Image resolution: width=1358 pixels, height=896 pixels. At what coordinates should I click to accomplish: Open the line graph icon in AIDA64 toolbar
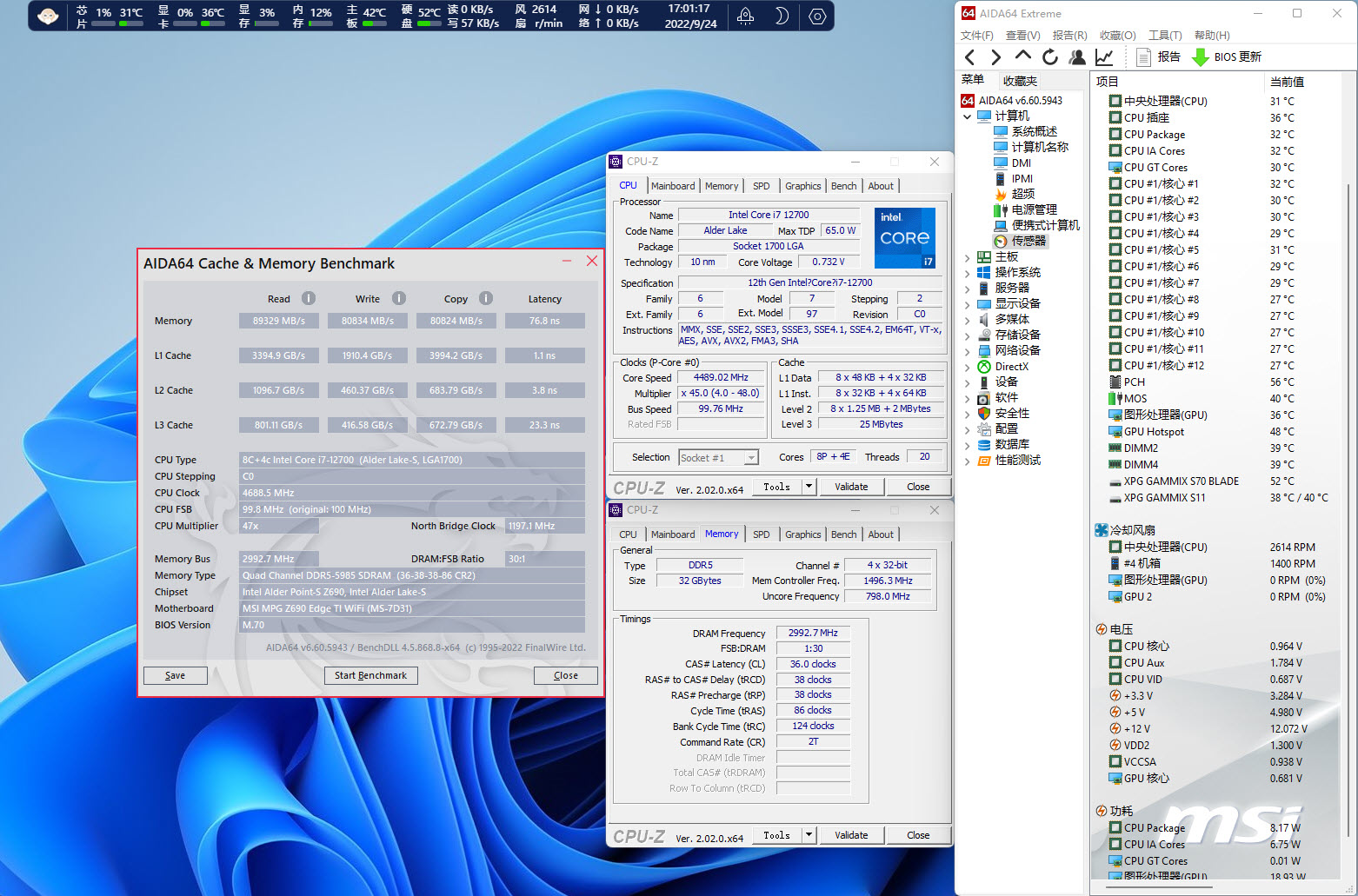coord(1104,57)
